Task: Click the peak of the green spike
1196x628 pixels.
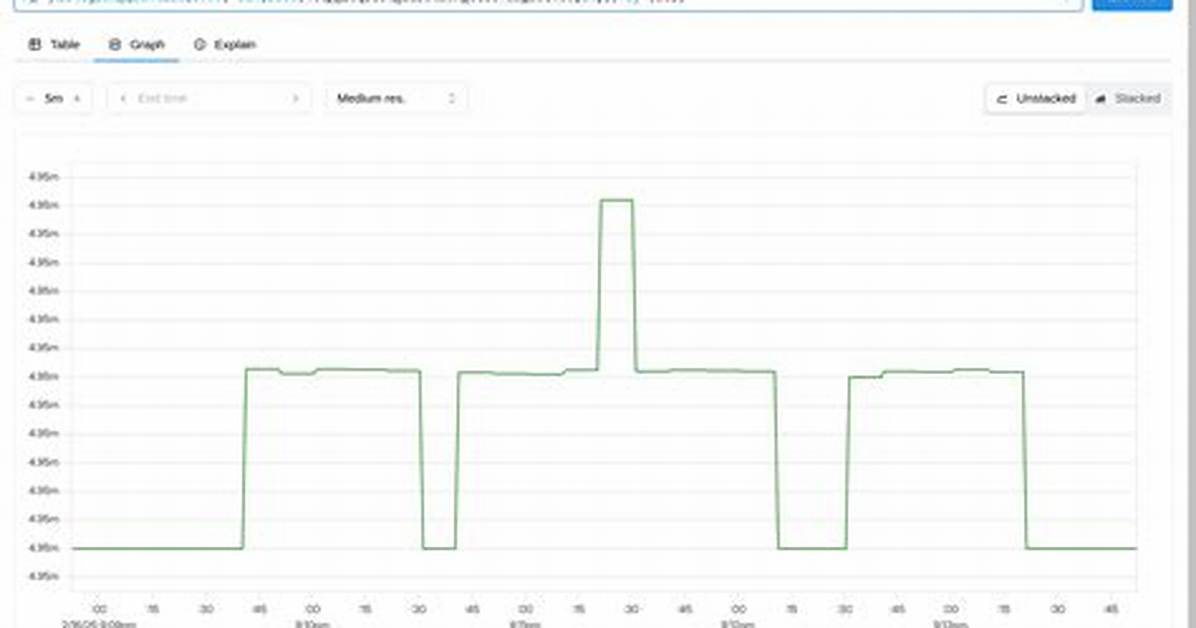Action: tap(616, 200)
